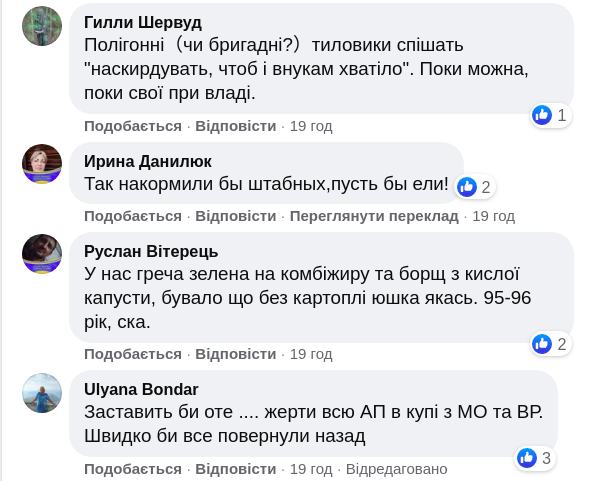
Task: Like Ulyana Bondar's comment via Подобається
Action: coord(133,469)
